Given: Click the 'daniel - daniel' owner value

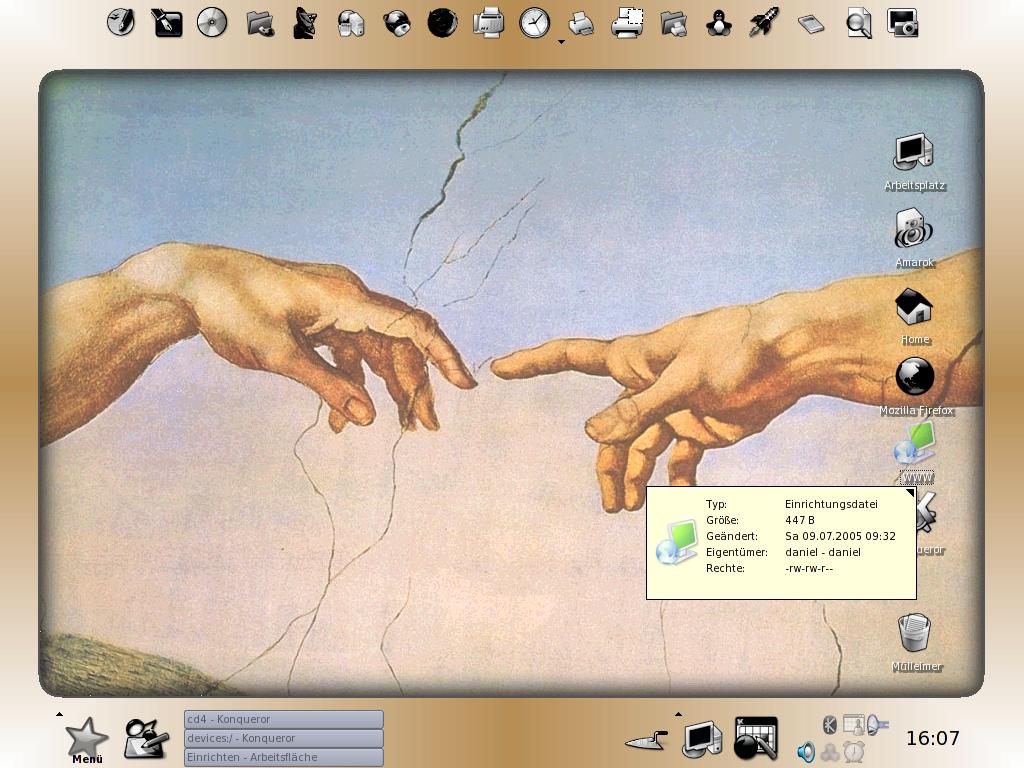Looking at the screenshot, I should tap(822, 552).
